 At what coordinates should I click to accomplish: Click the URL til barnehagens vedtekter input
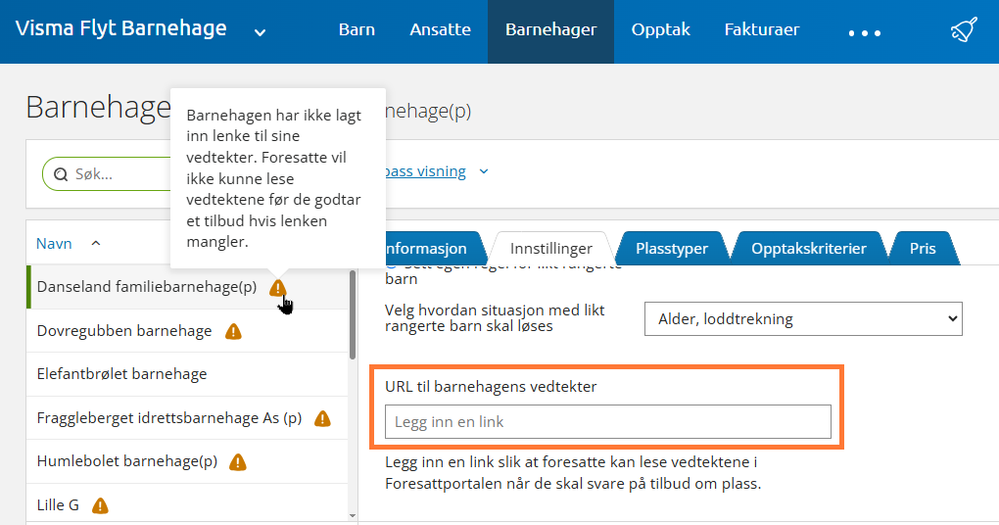(x=608, y=422)
